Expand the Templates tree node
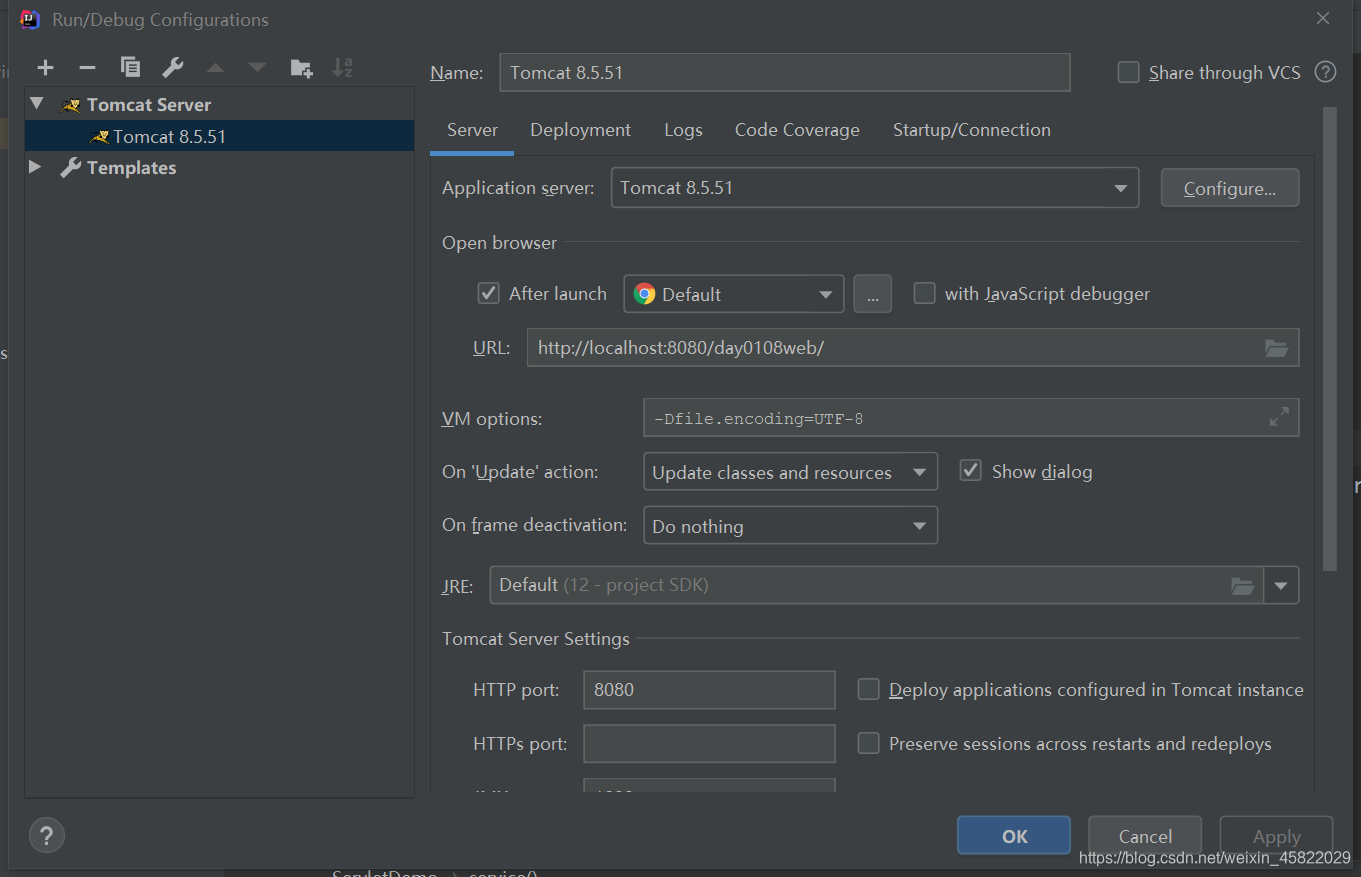The image size is (1361, 877). tap(35, 167)
